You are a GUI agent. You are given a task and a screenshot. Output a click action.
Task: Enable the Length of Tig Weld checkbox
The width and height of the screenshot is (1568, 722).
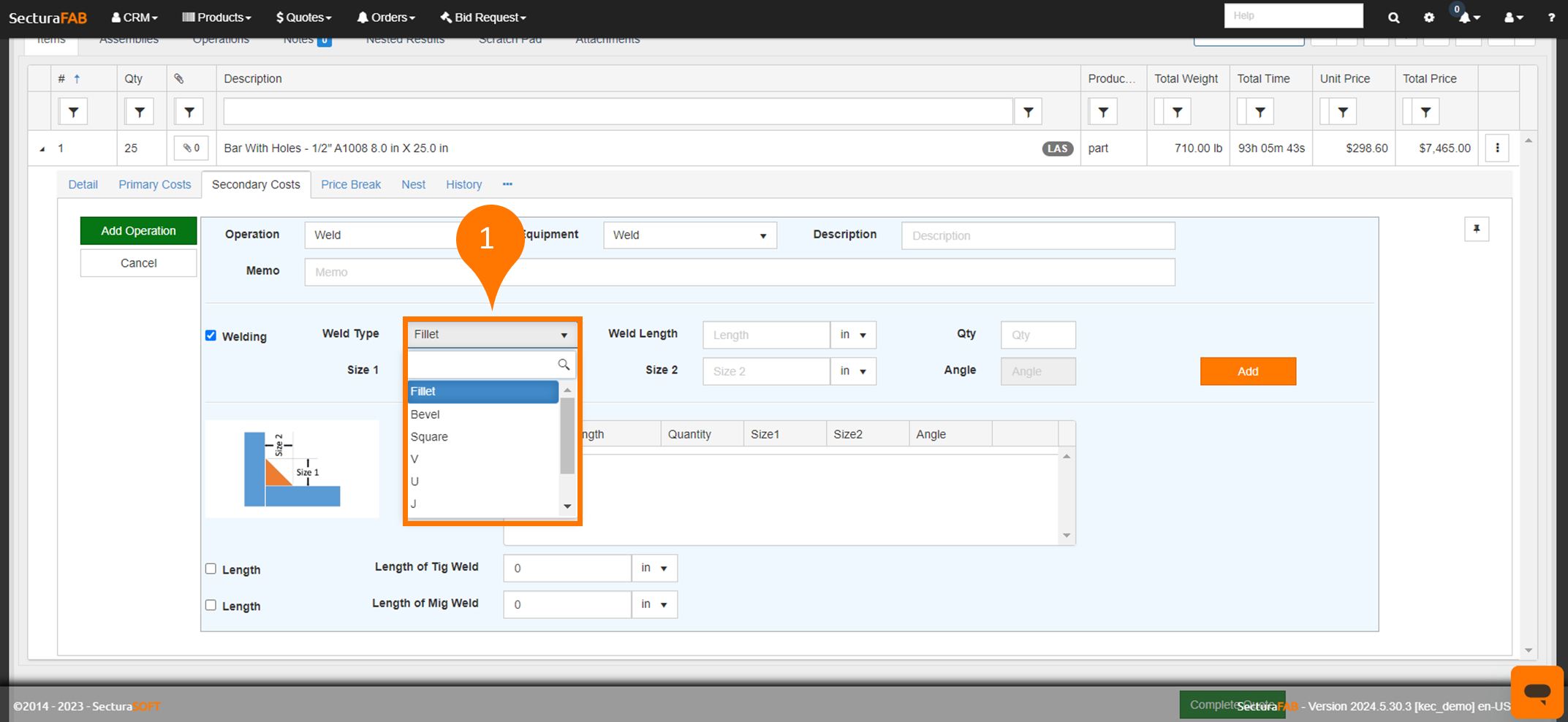[x=211, y=569]
